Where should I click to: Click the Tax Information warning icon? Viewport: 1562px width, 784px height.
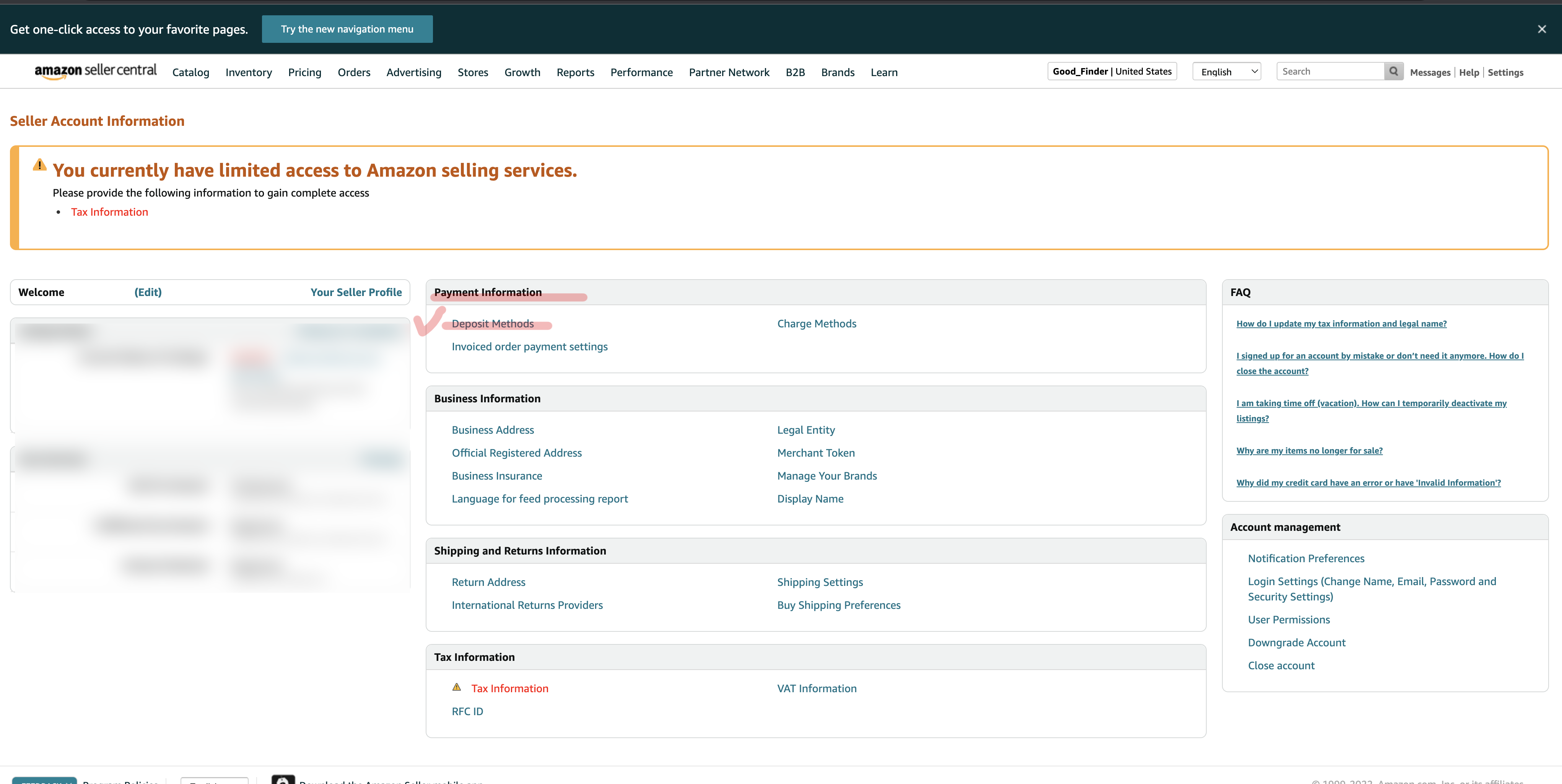coord(457,688)
